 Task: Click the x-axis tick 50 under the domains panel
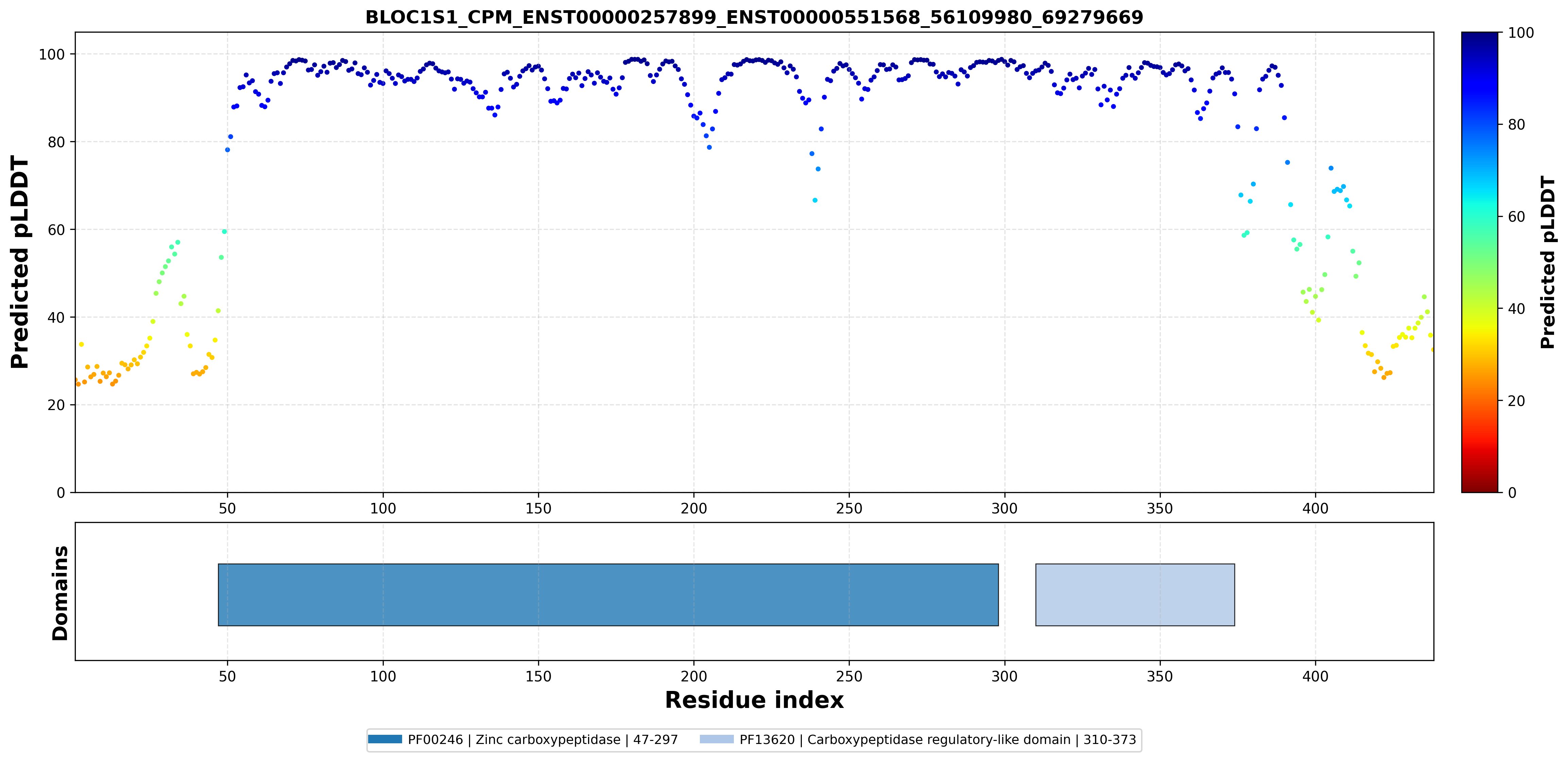227,676
